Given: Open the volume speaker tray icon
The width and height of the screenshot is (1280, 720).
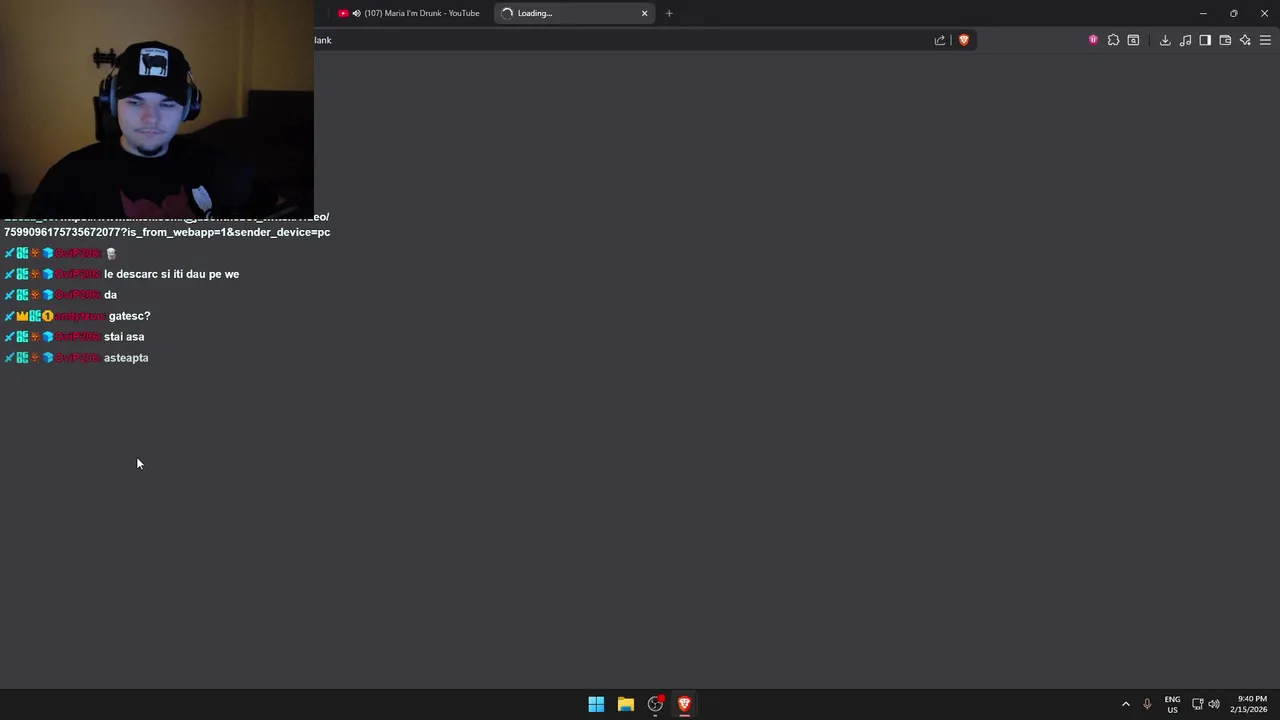Looking at the screenshot, I should (x=1214, y=704).
